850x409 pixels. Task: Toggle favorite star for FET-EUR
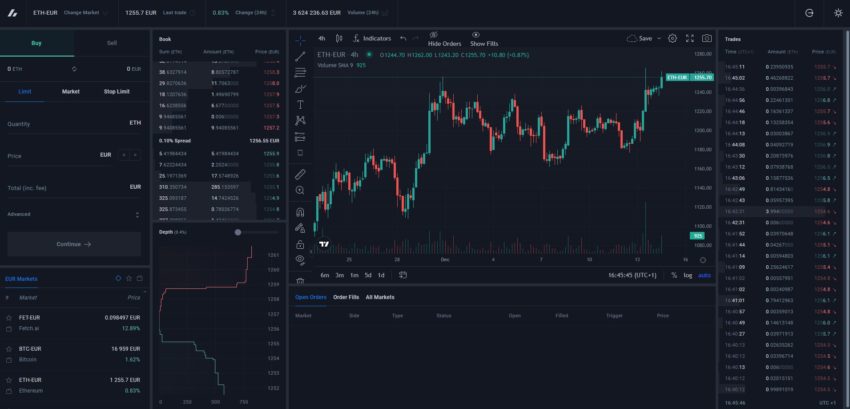coord(8,318)
